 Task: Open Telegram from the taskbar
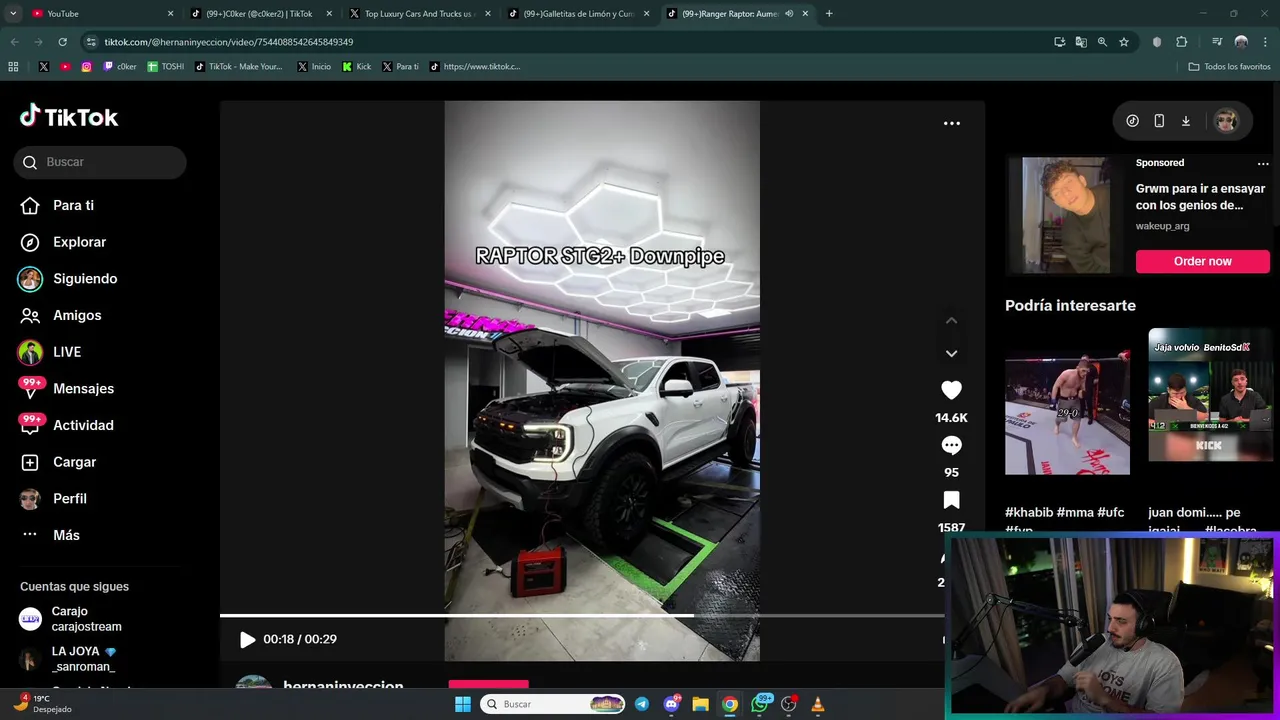[x=642, y=704]
